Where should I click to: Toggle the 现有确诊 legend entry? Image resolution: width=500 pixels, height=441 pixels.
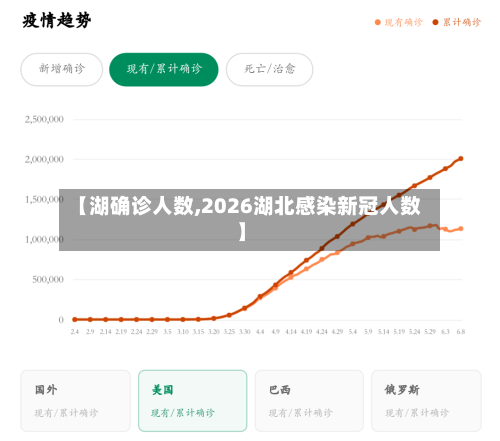[x=399, y=22]
